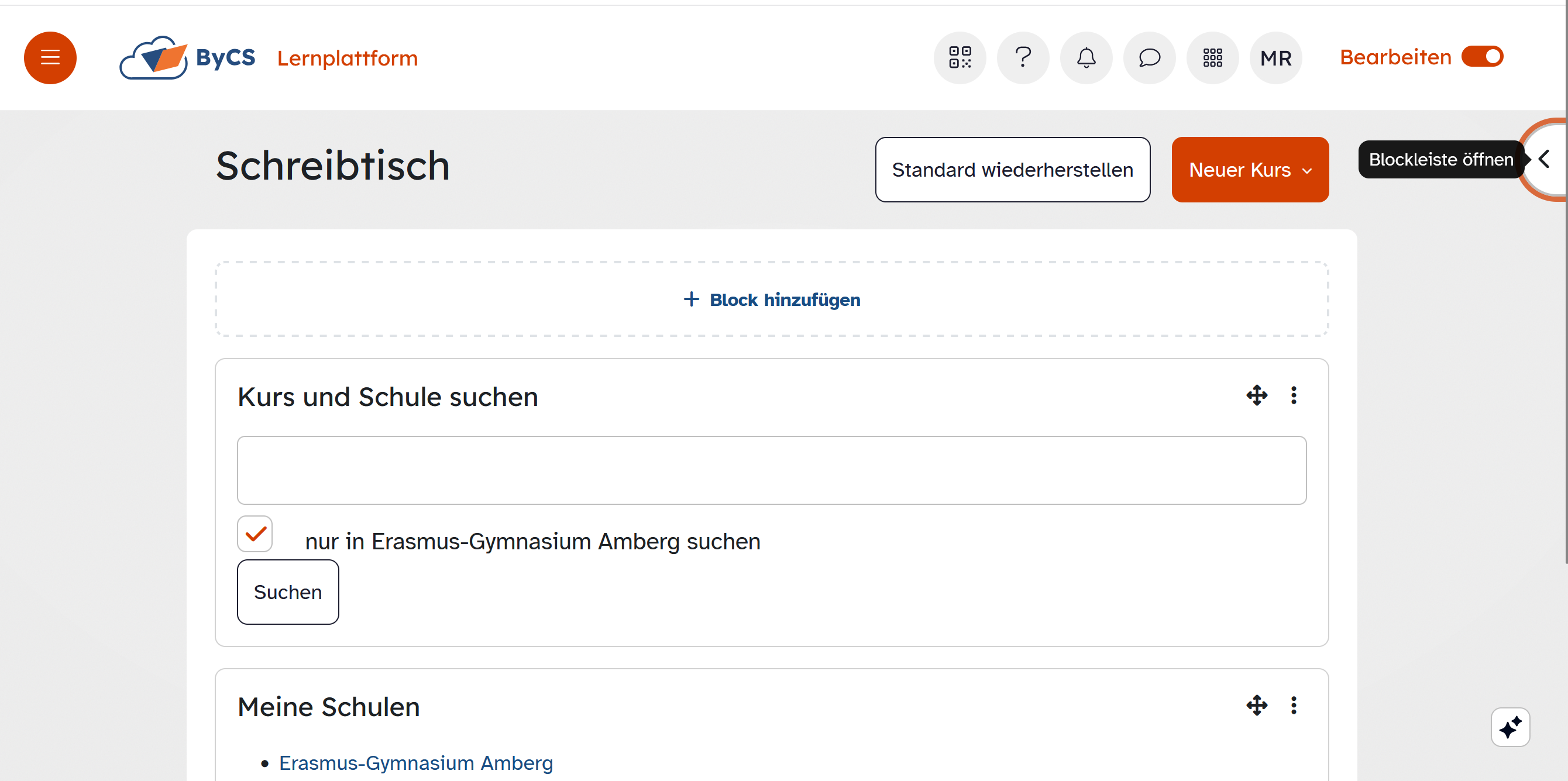This screenshot has height=781, width=1568.
Task: Open the Erasmus-Gymnasium Amberg link
Action: click(416, 763)
